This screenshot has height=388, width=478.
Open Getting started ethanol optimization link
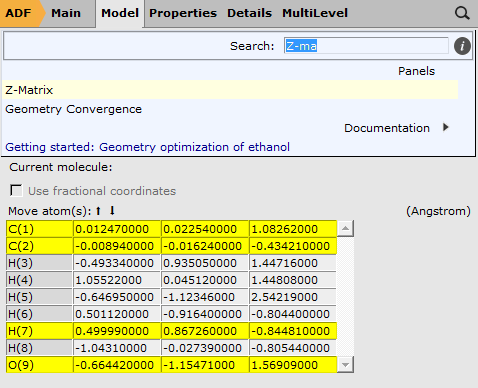147,147
